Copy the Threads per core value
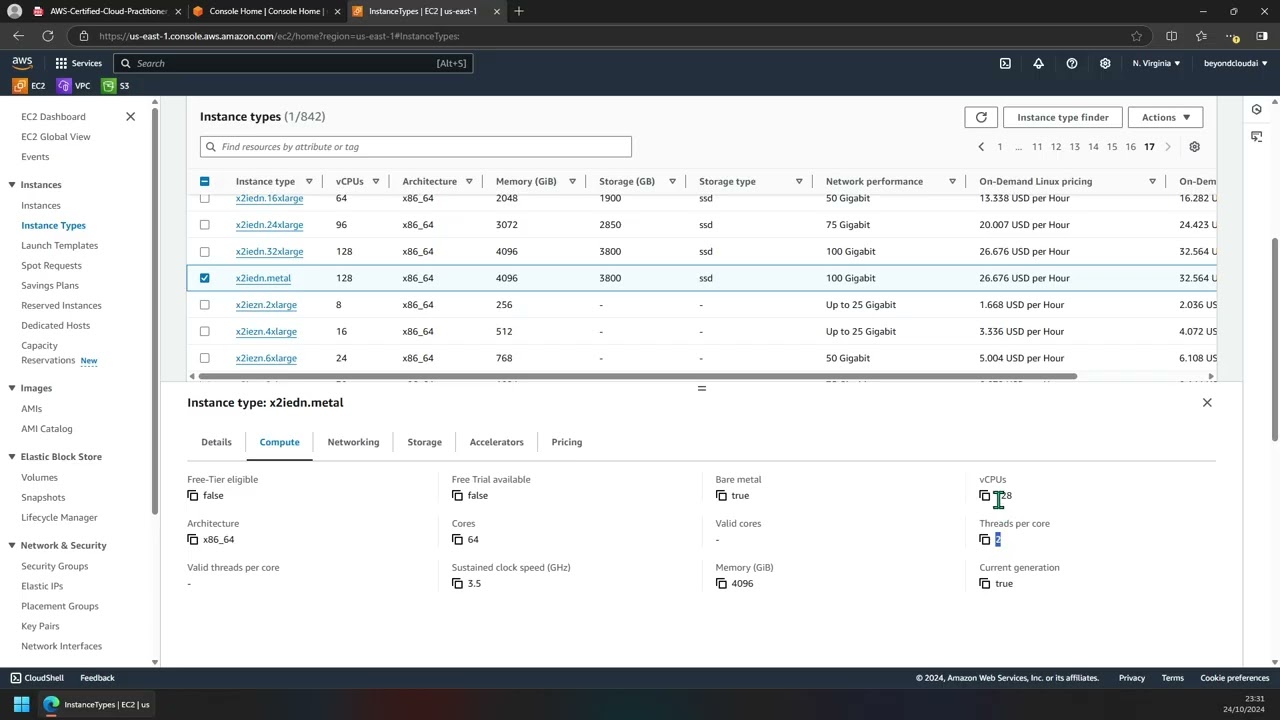This screenshot has width=1280, height=720. coord(985,540)
